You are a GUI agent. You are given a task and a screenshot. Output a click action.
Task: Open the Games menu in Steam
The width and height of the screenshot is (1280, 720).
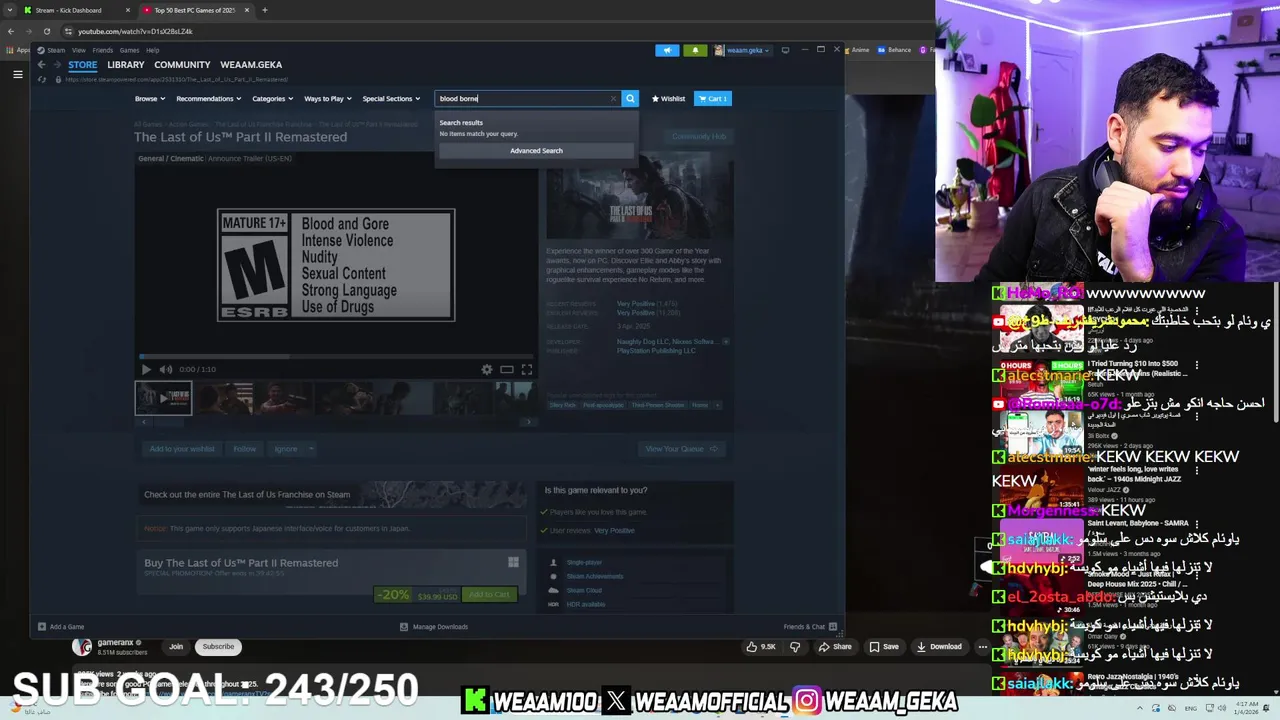(130, 50)
